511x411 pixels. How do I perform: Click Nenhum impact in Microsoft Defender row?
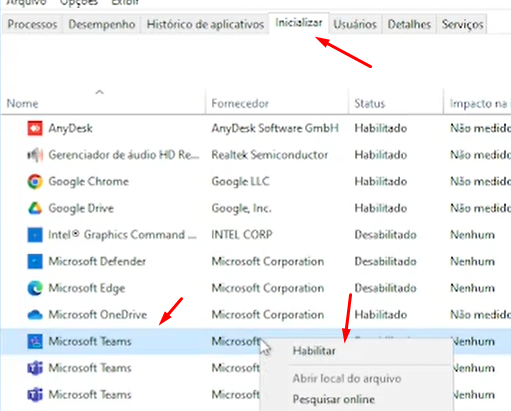[x=472, y=261]
